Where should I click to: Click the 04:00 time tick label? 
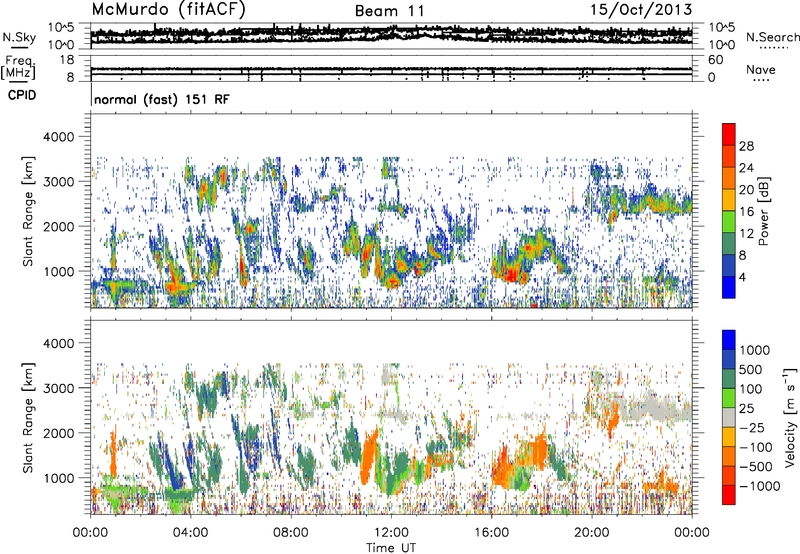coord(191,533)
